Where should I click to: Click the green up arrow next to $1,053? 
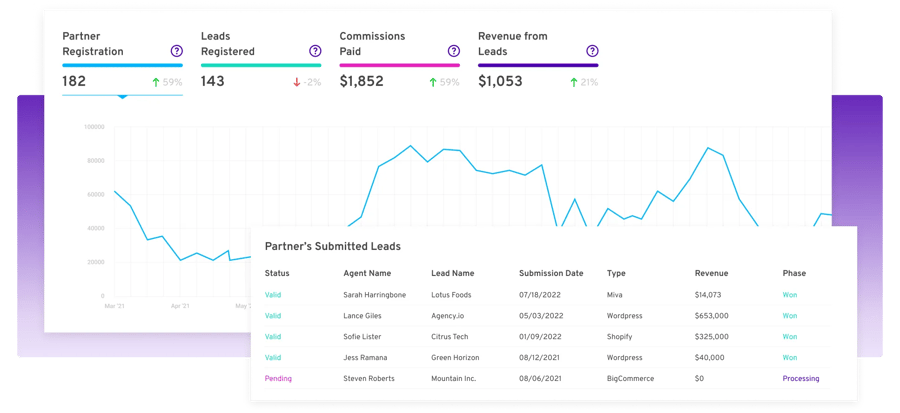click(x=573, y=83)
